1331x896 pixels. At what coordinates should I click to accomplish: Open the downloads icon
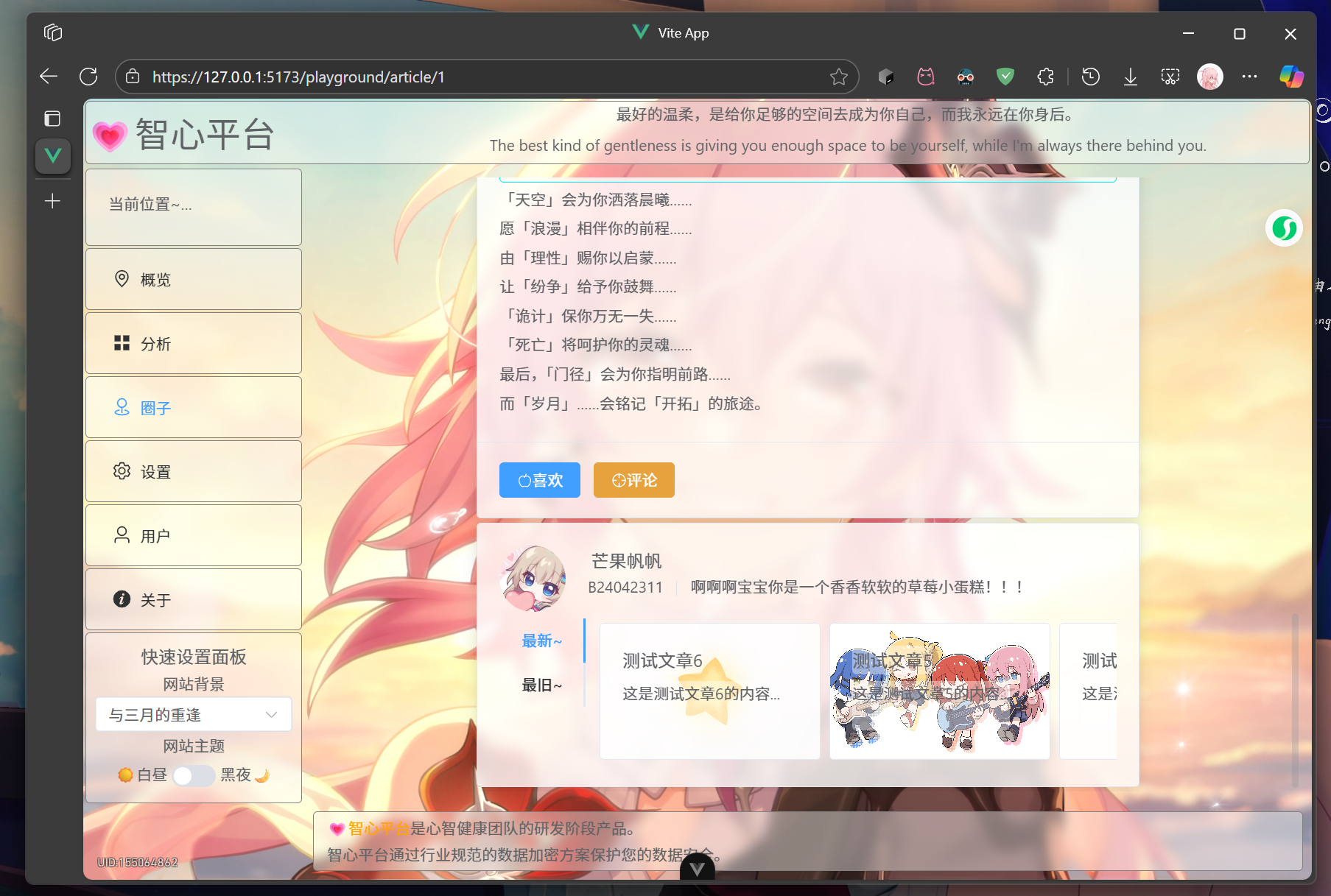coord(1130,77)
